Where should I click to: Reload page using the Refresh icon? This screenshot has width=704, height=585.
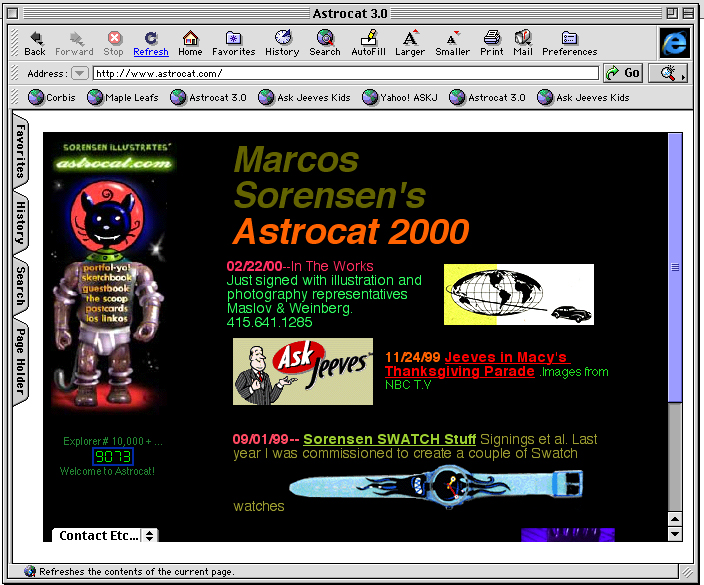point(151,38)
